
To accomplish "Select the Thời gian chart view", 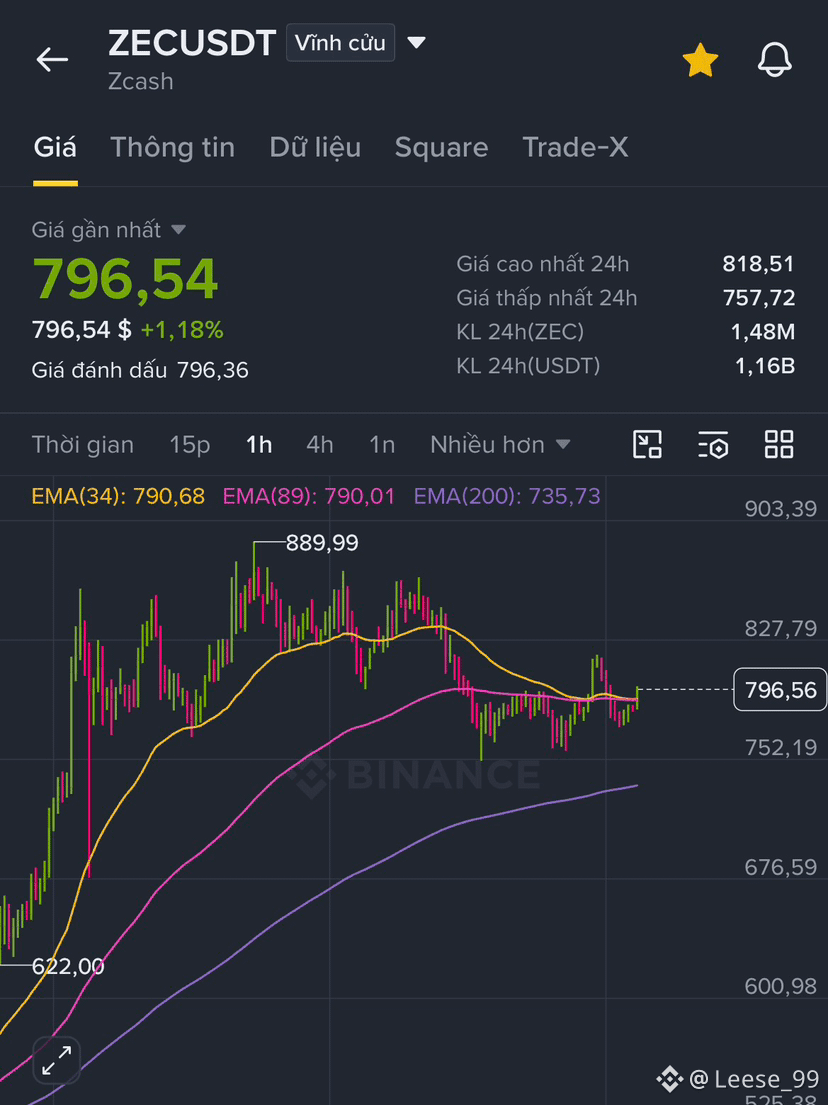I will 82,445.
